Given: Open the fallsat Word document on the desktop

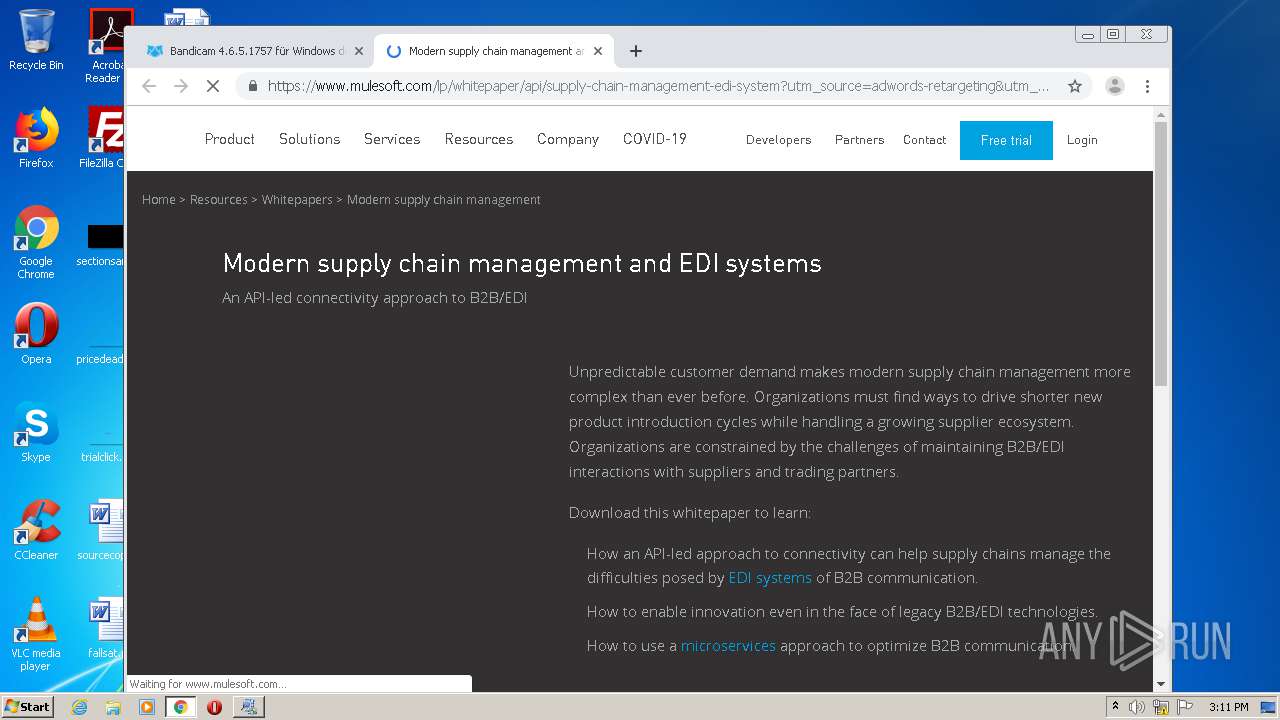Looking at the screenshot, I should tap(104, 628).
